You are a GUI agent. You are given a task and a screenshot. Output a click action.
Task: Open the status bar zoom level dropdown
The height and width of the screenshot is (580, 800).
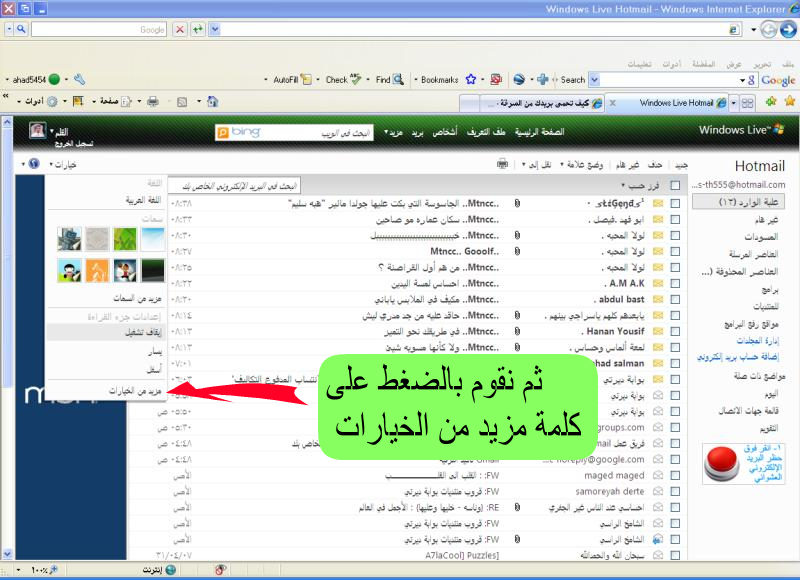[x=18, y=570]
